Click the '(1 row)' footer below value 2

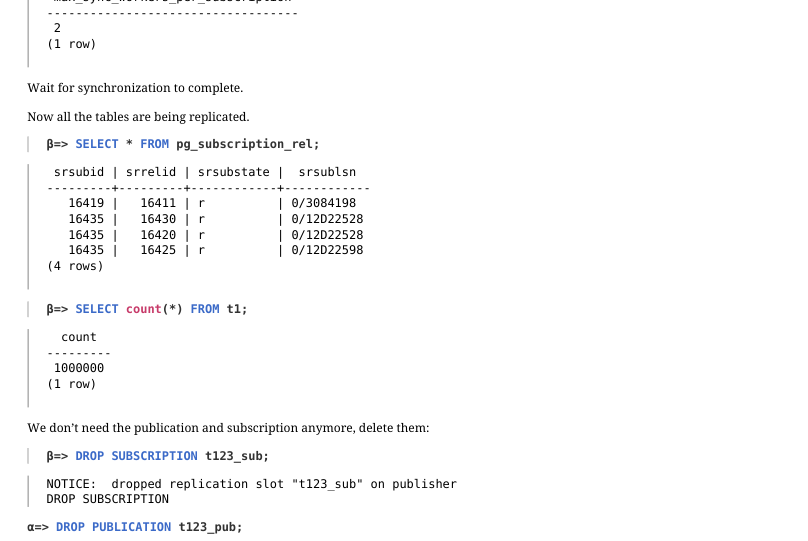pyautogui.click(x=72, y=44)
